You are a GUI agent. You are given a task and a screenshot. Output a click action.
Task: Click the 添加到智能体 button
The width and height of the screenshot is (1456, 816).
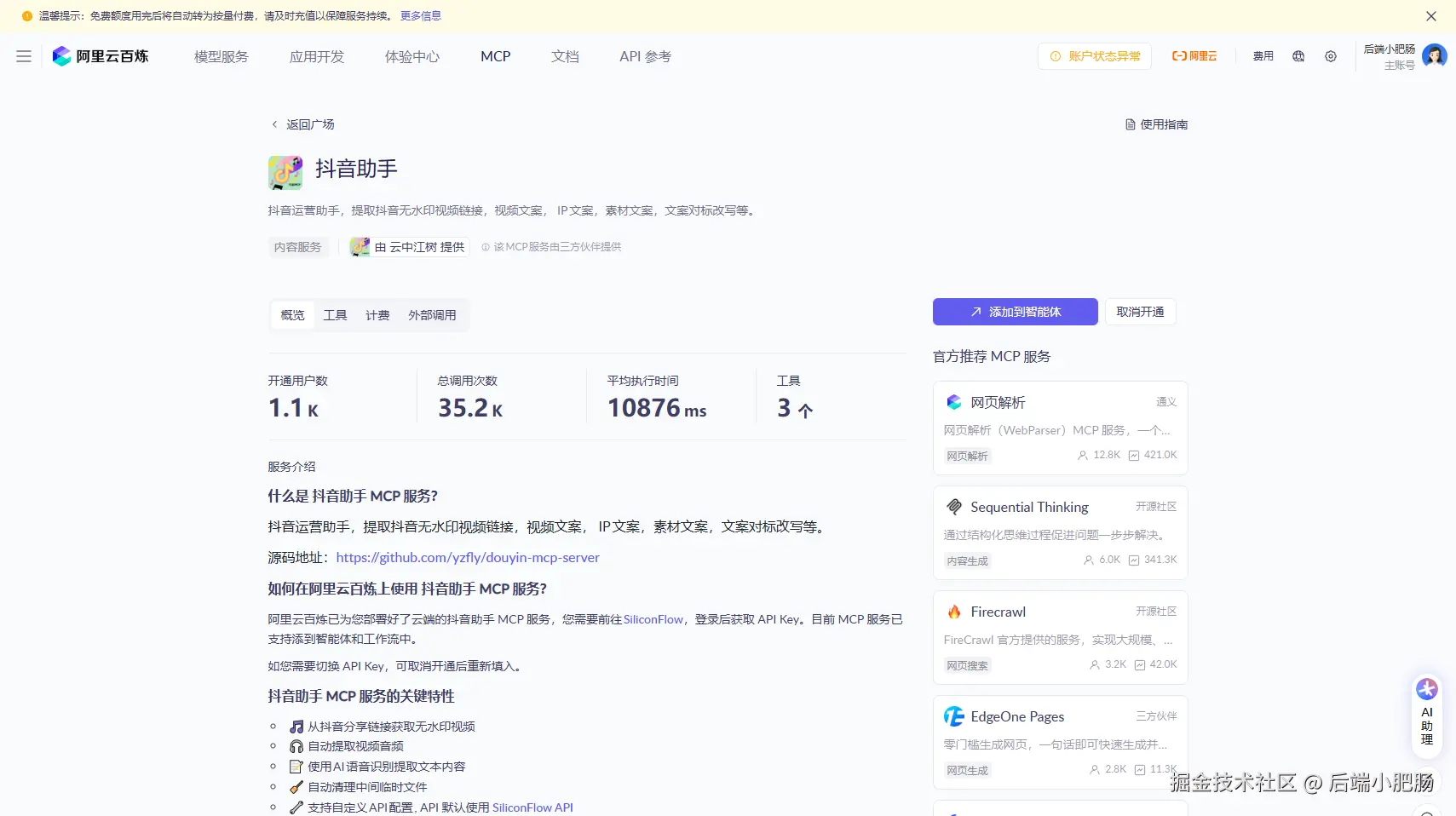click(x=1016, y=312)
